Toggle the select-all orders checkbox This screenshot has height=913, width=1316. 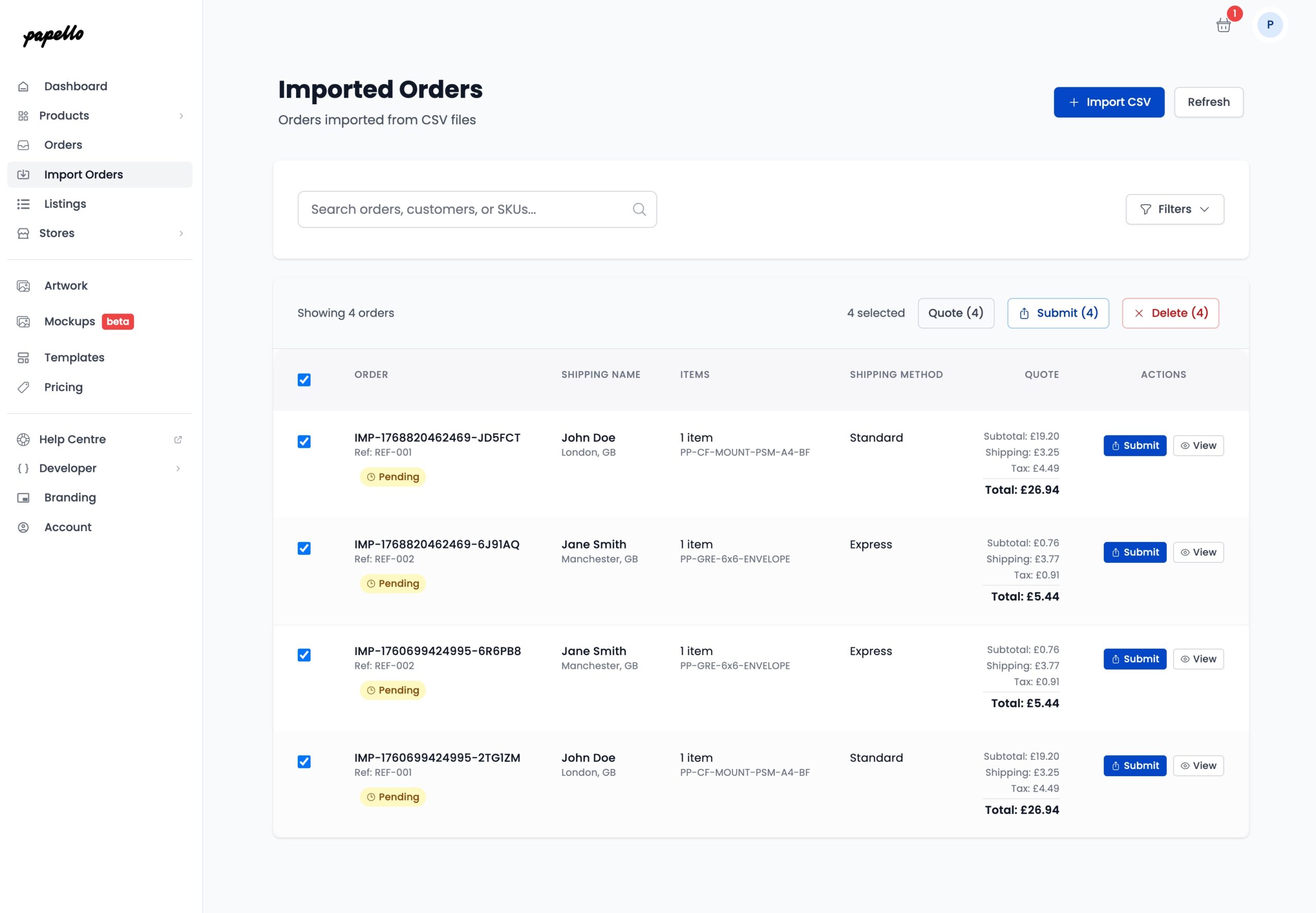(304, 380)
